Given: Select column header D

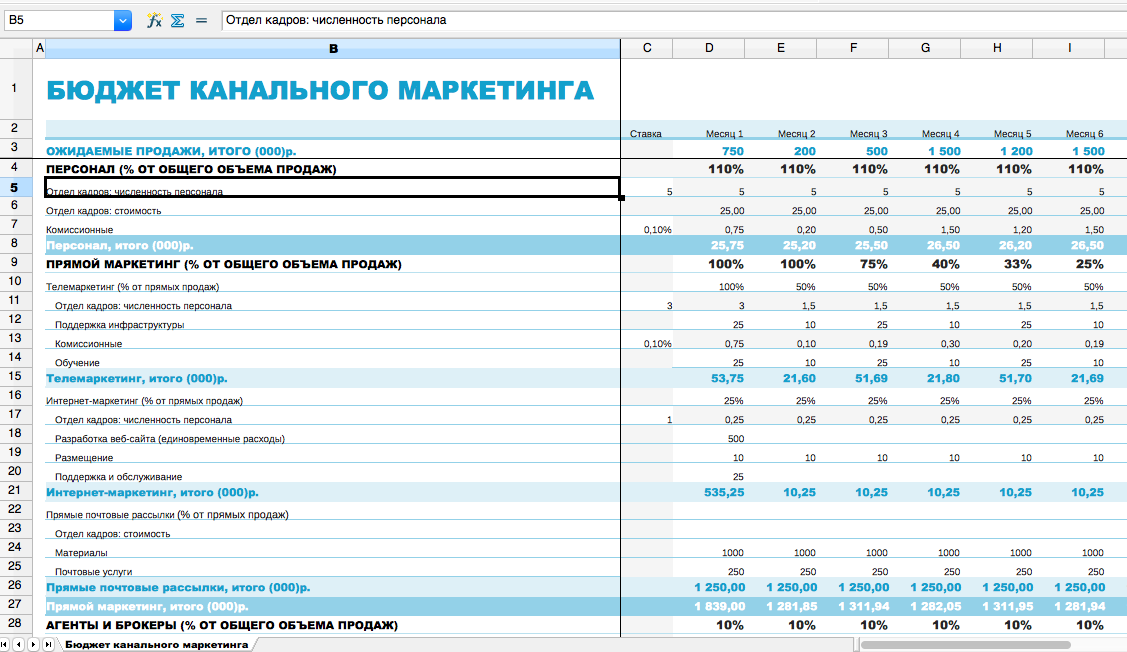Looking at the screenshot, I should (x=708, y=47).
